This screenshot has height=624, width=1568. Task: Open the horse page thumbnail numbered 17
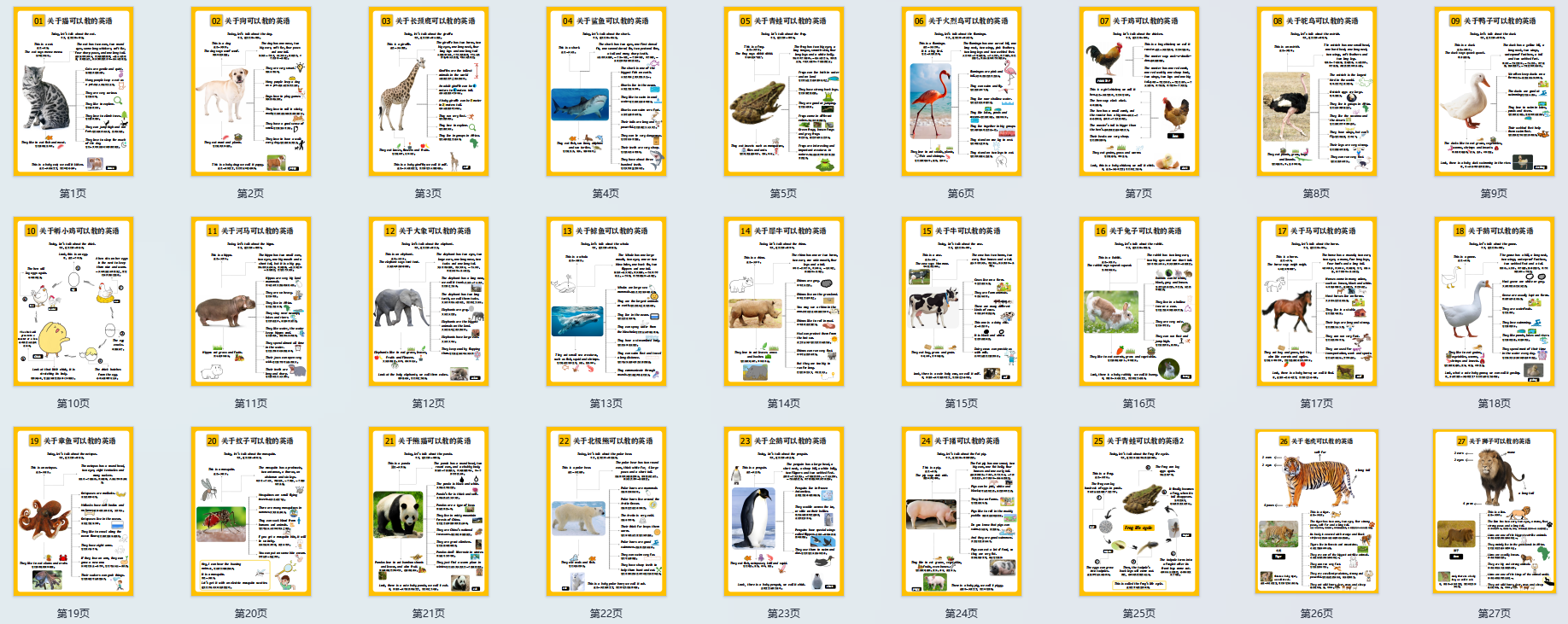[x=1317, y=301]
